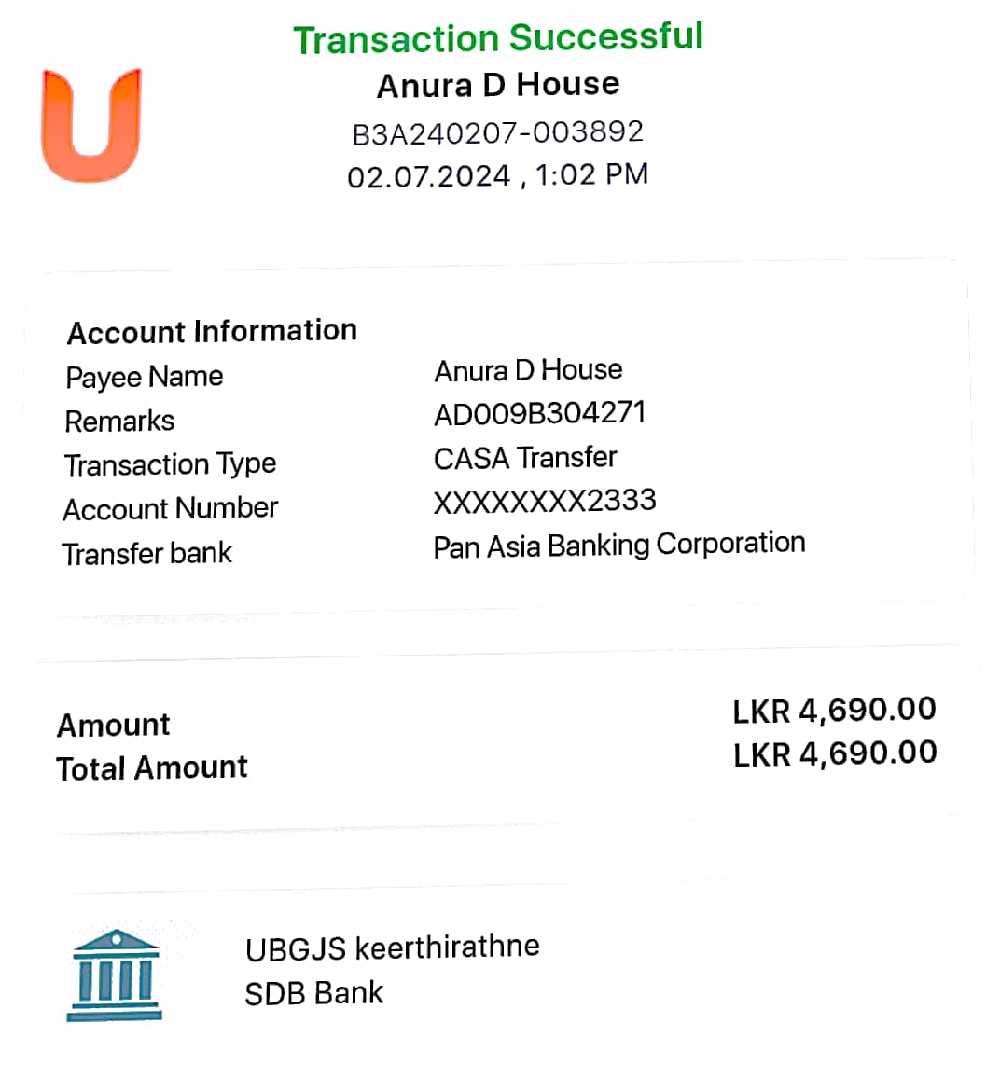Click the CASA Transfer value
The height and width of the screenshot is (1078, 1000).
pos(525,458)
